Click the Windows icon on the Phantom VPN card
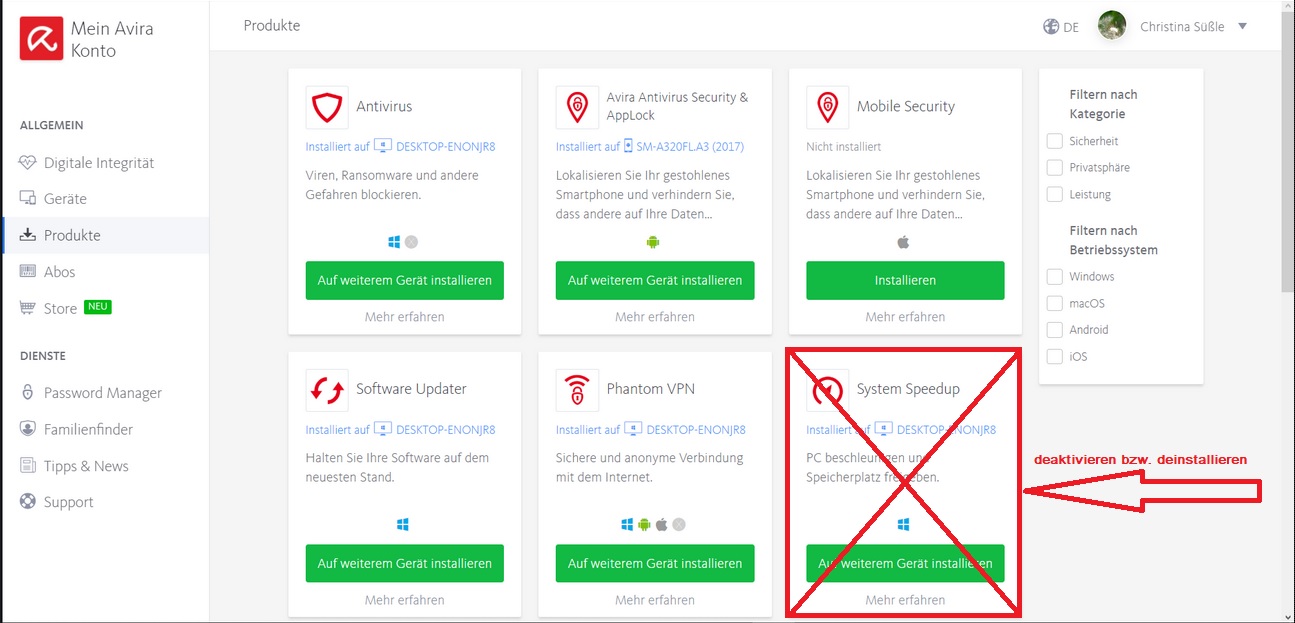1295x623 pixels. [x=627, y=524]
